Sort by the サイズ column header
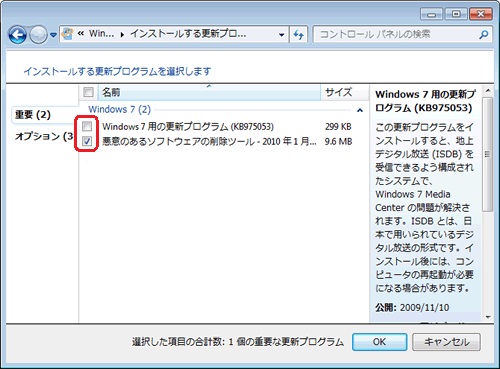The image size is (500, 369). (345, 92)
